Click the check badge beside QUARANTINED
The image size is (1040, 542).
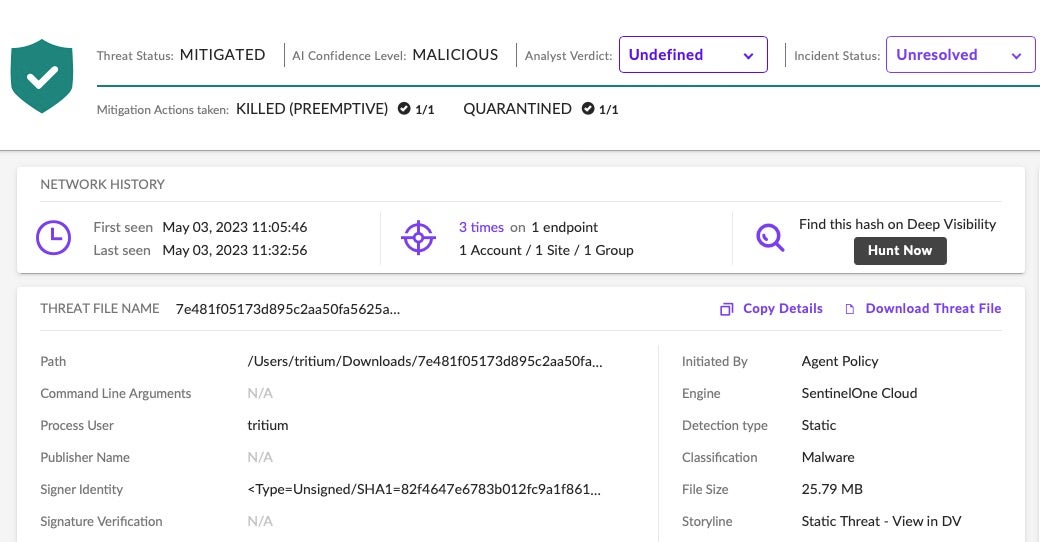click(x=588, y=109)
